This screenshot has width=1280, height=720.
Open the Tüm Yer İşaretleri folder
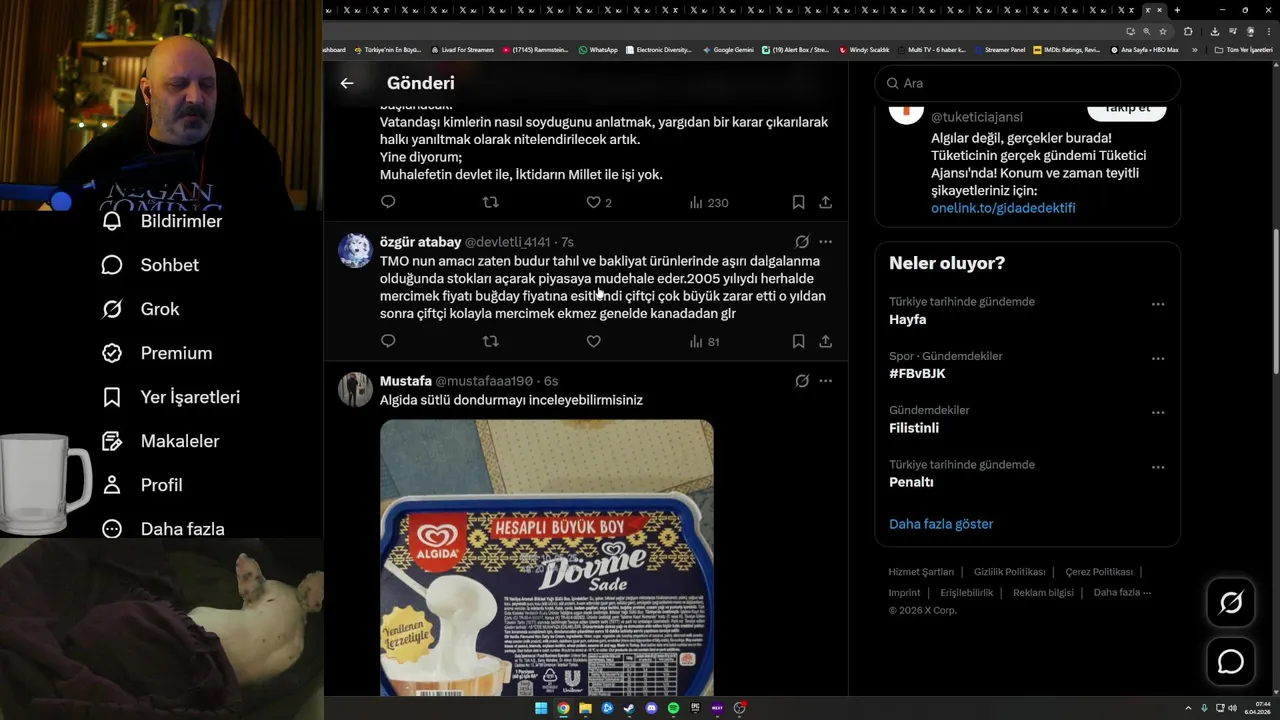(x=1243, y=49)
